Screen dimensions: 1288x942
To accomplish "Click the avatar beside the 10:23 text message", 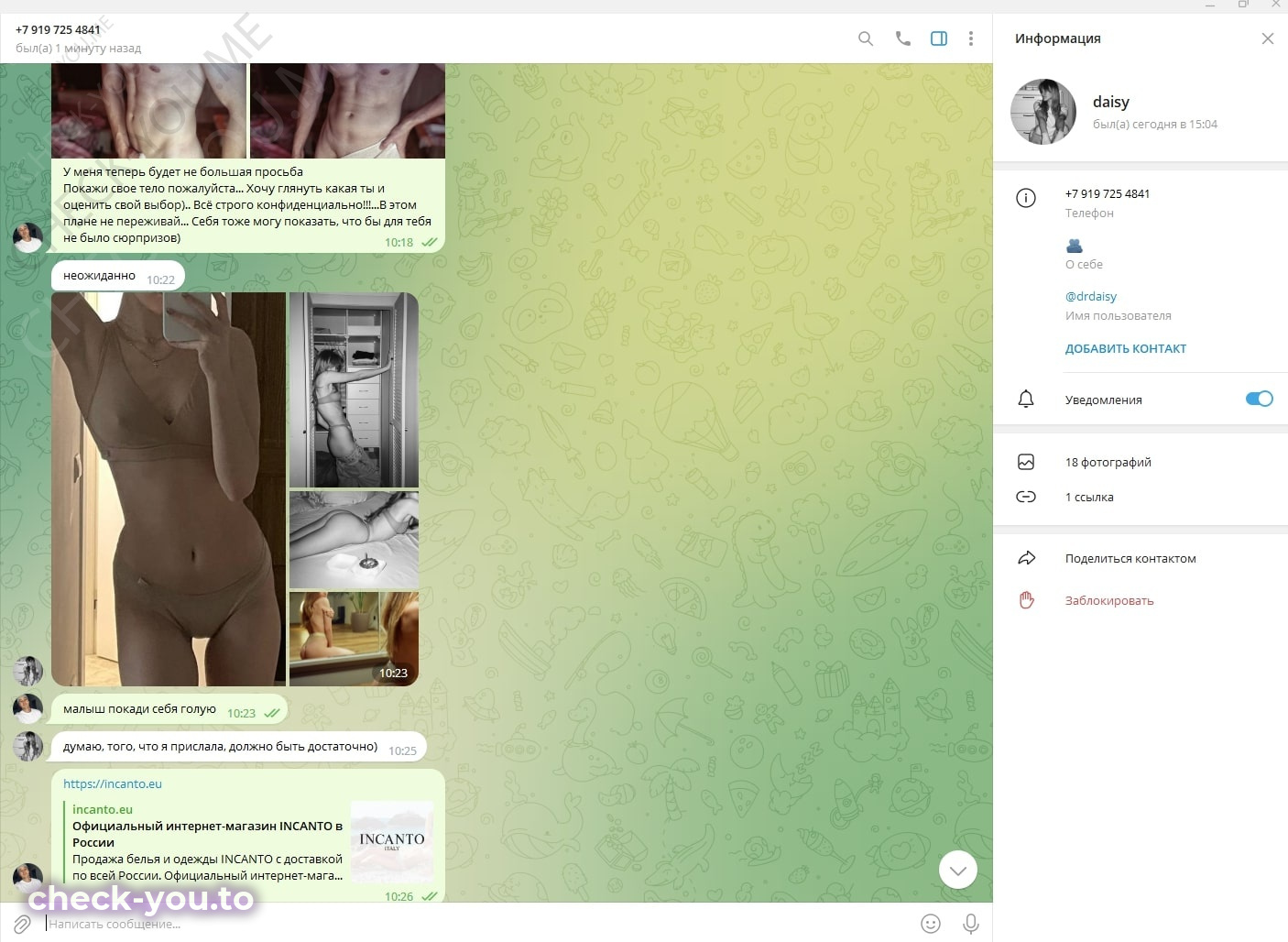I will [28, 709].
